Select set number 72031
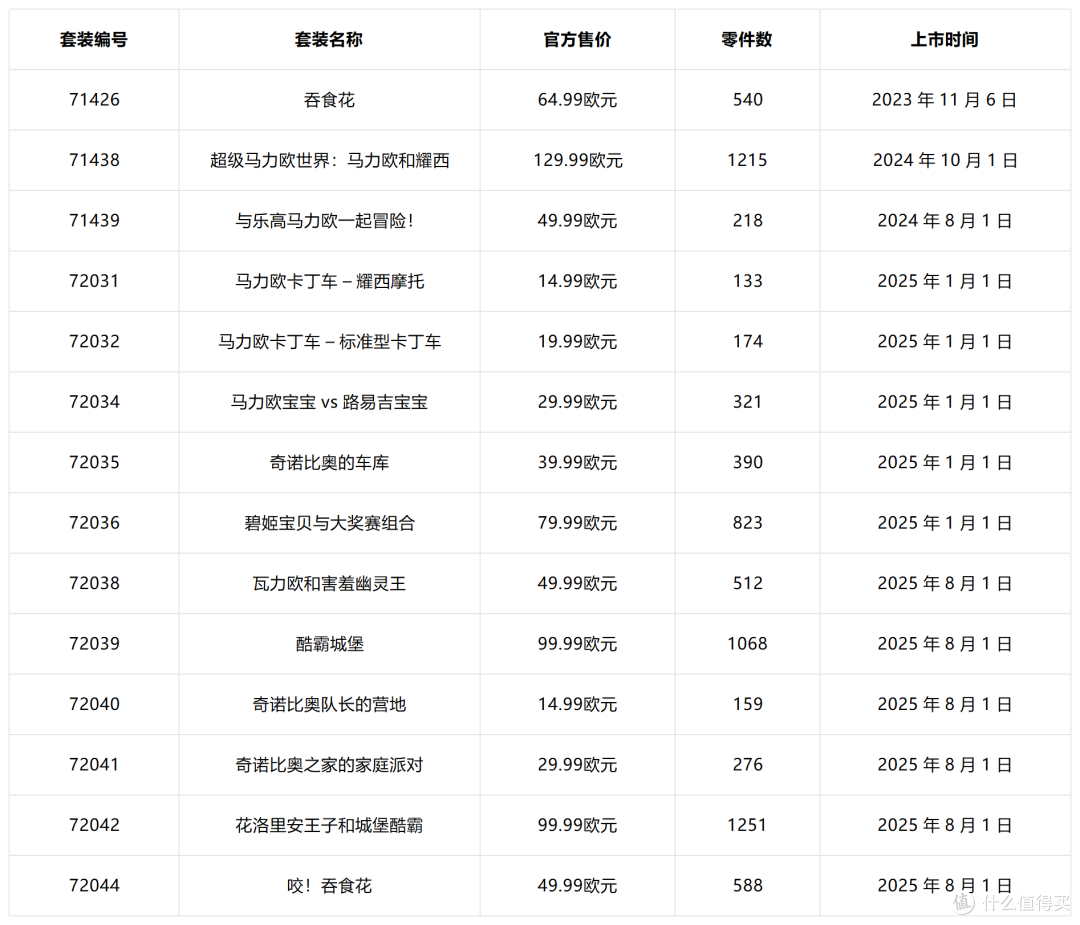 pos(94,282)
